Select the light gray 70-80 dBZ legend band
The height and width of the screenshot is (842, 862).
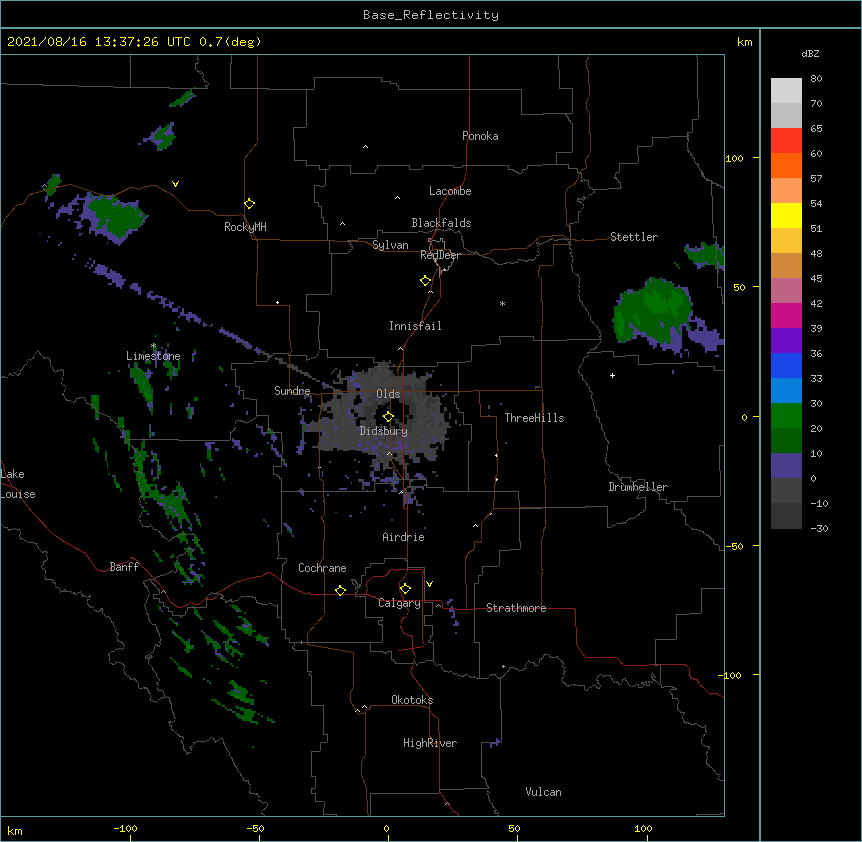[x=786, y=91]
